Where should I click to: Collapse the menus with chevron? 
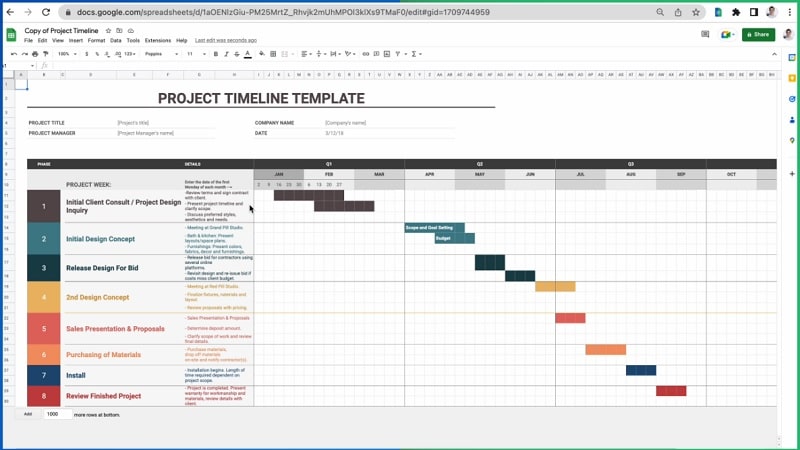pyautogui.click(x=774, y=54)
